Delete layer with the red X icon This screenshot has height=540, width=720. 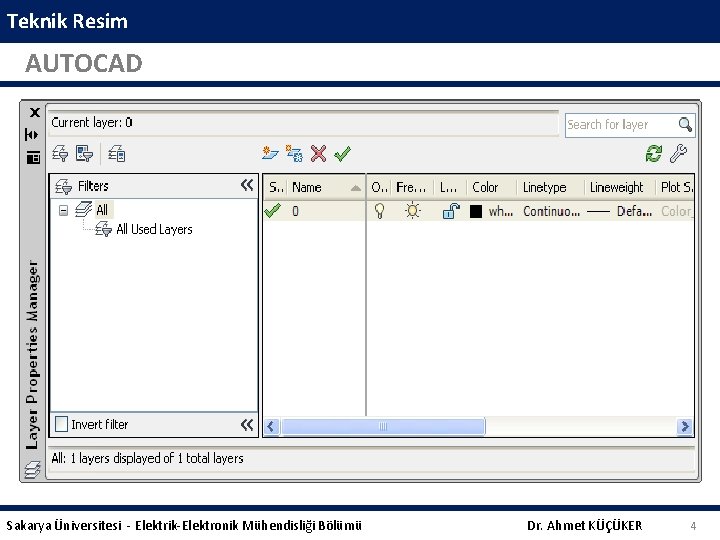point(318,153)
